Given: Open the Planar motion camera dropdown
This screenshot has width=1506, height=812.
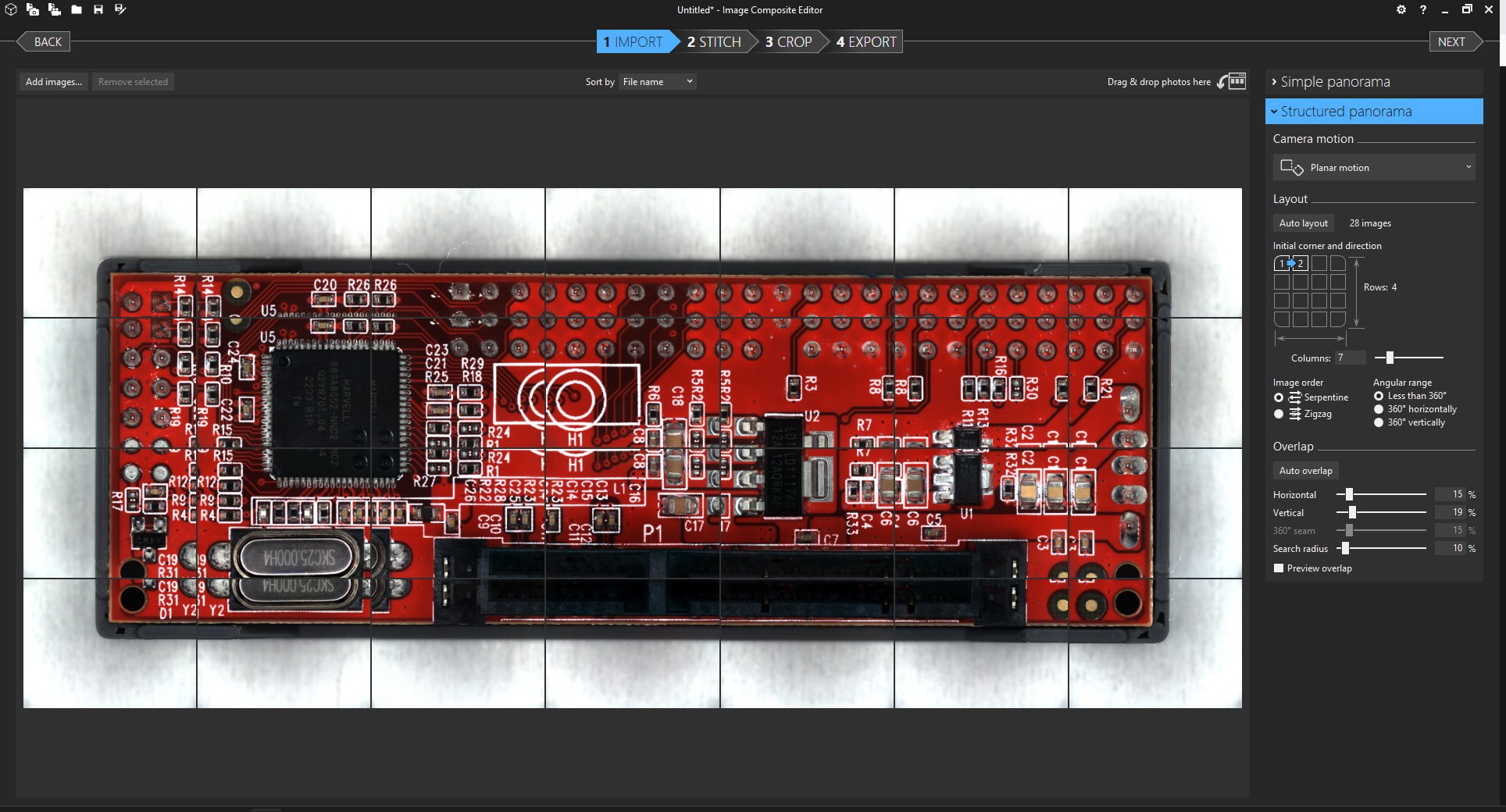Looking at the screenshot, I should pos(1375,168).
